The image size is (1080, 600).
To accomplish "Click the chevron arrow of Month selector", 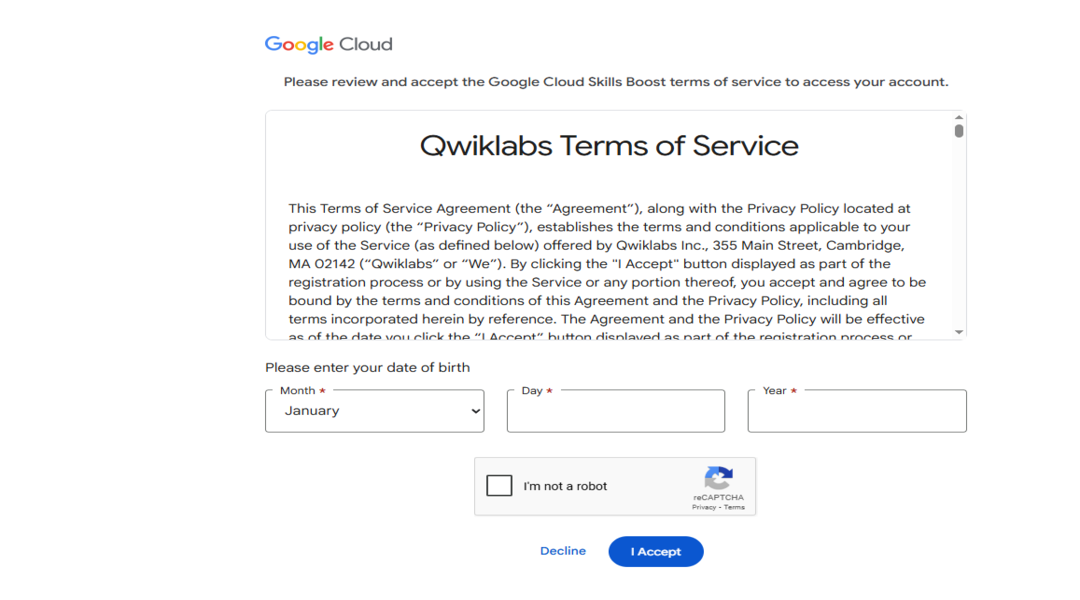I will [475, 411].
